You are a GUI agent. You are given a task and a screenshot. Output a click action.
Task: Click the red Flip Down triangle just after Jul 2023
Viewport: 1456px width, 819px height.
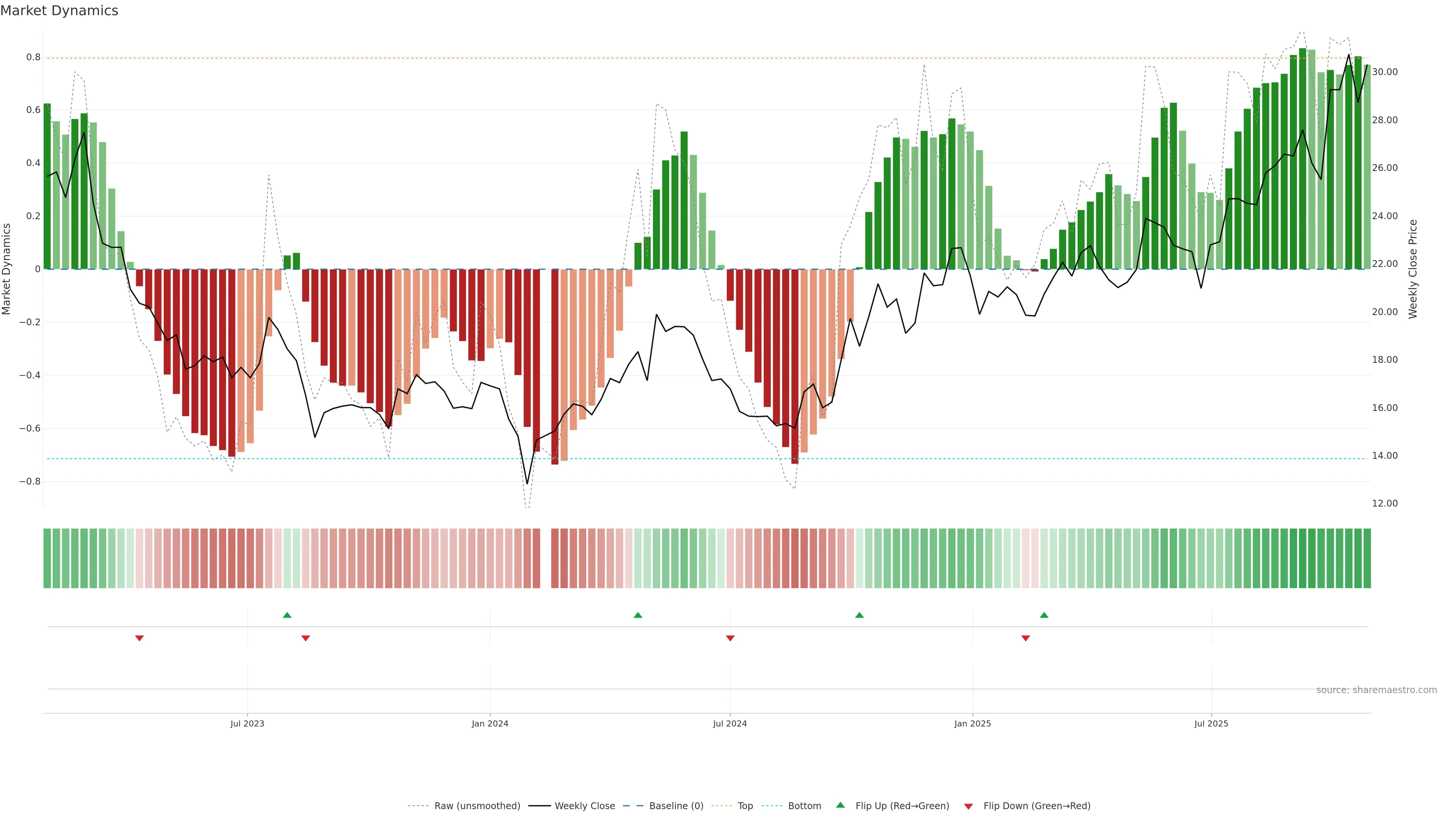(306, 638)
